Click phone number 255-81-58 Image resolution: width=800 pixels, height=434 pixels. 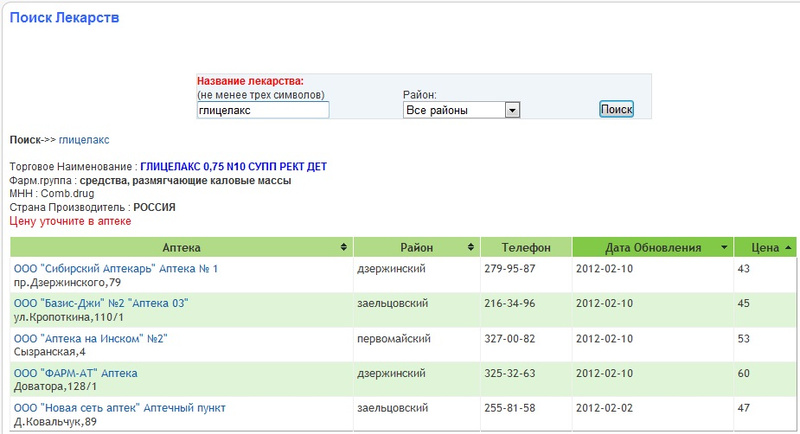pos(510,408)
